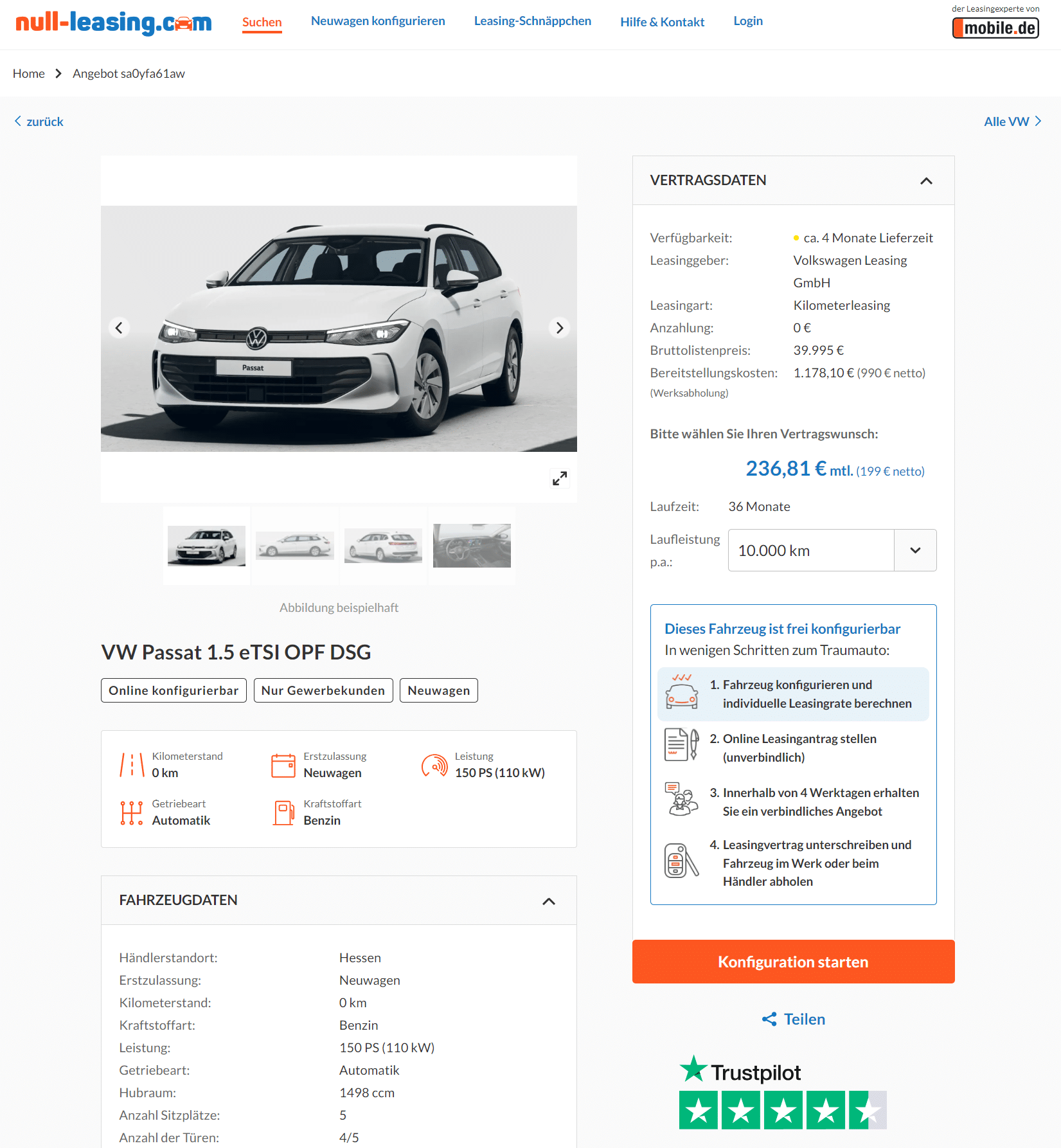Click the Abbildung beispielhaft caption
The height and width of the screenshot is (1148, 1061).
[339, 607]
